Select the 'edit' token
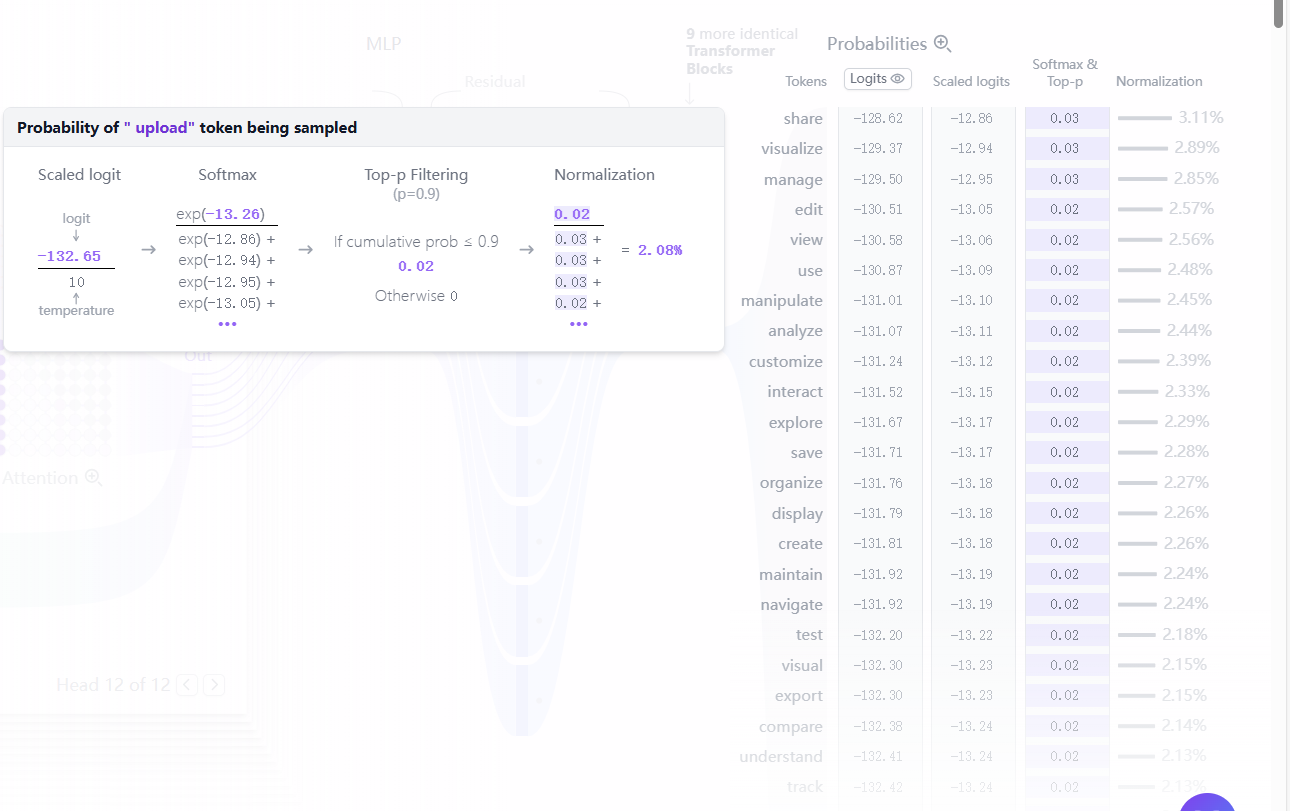Viewport: 1290px width, 811px height. point(809,209)
